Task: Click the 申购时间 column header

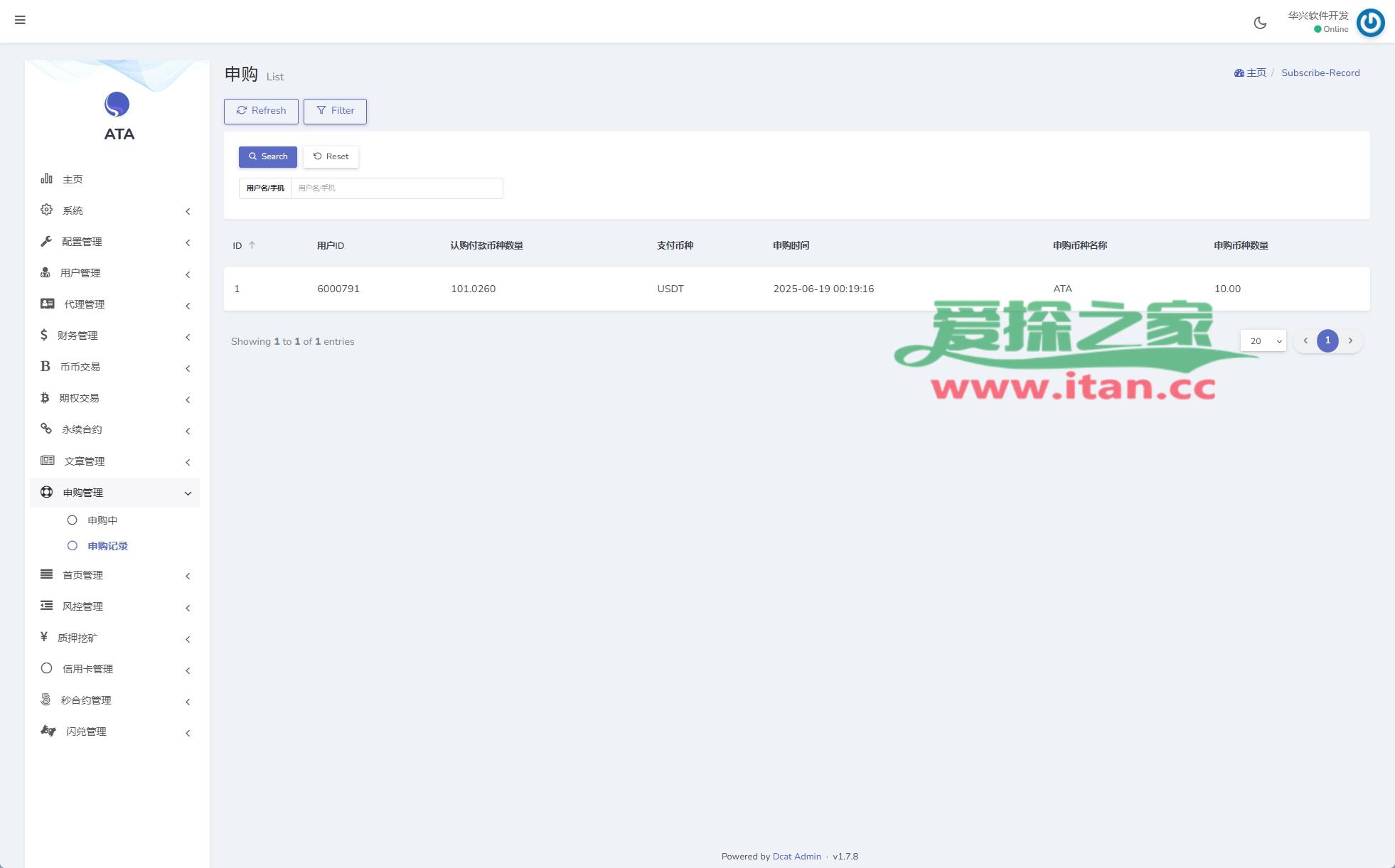Action: click(791, 245)
